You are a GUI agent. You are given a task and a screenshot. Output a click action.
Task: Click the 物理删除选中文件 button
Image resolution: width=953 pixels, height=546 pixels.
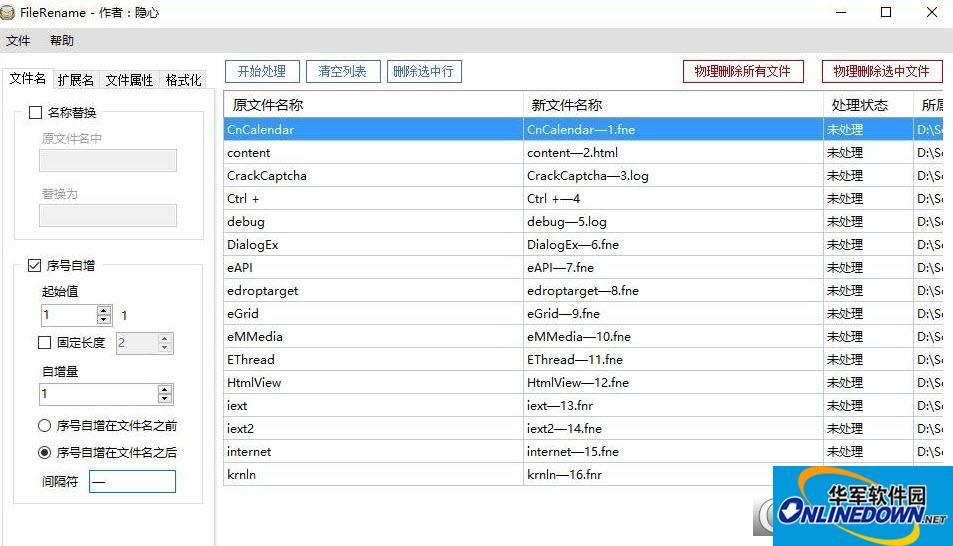(881, 71)
